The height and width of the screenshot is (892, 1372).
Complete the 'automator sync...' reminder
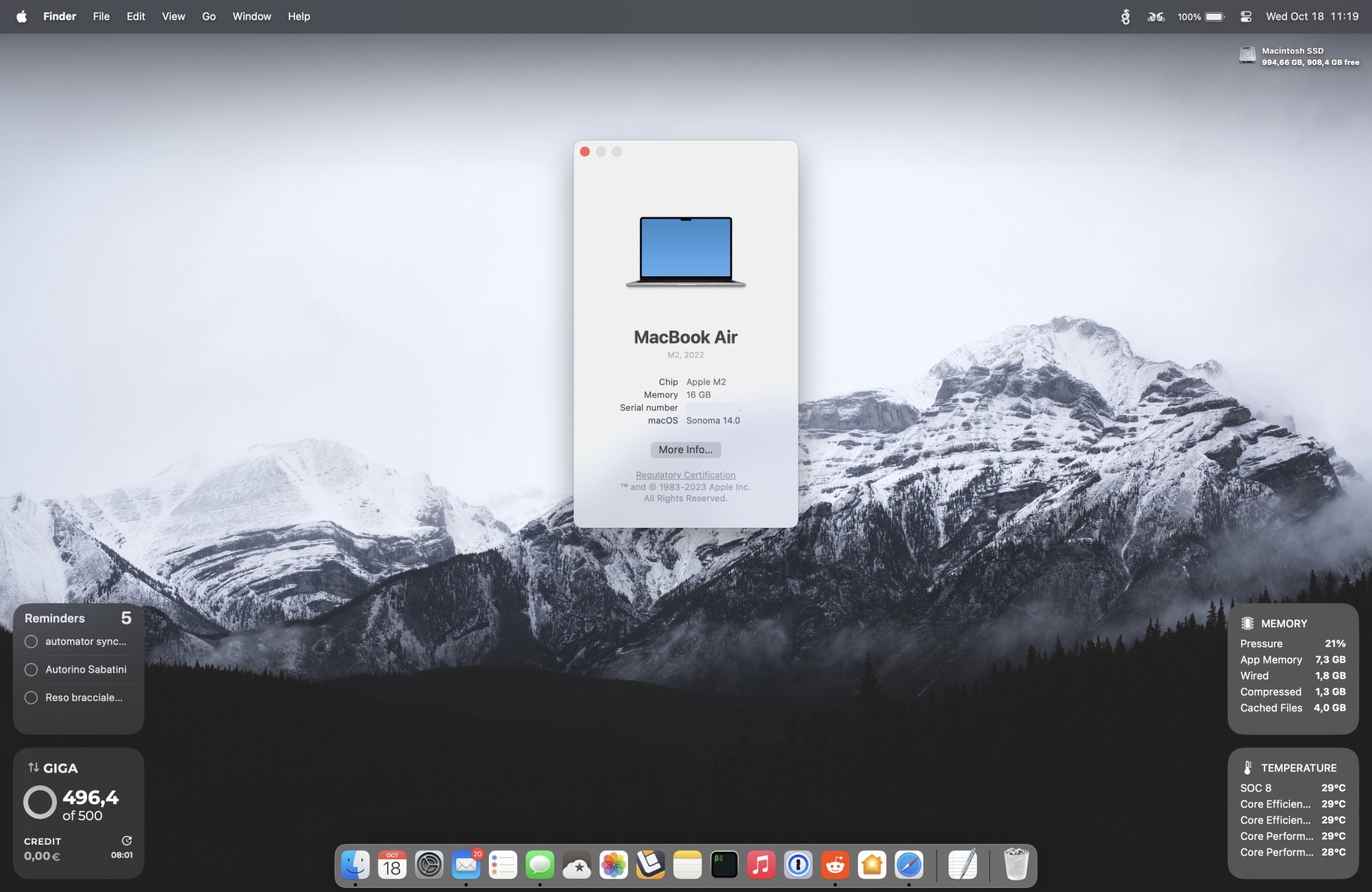(x=31, y=642)
